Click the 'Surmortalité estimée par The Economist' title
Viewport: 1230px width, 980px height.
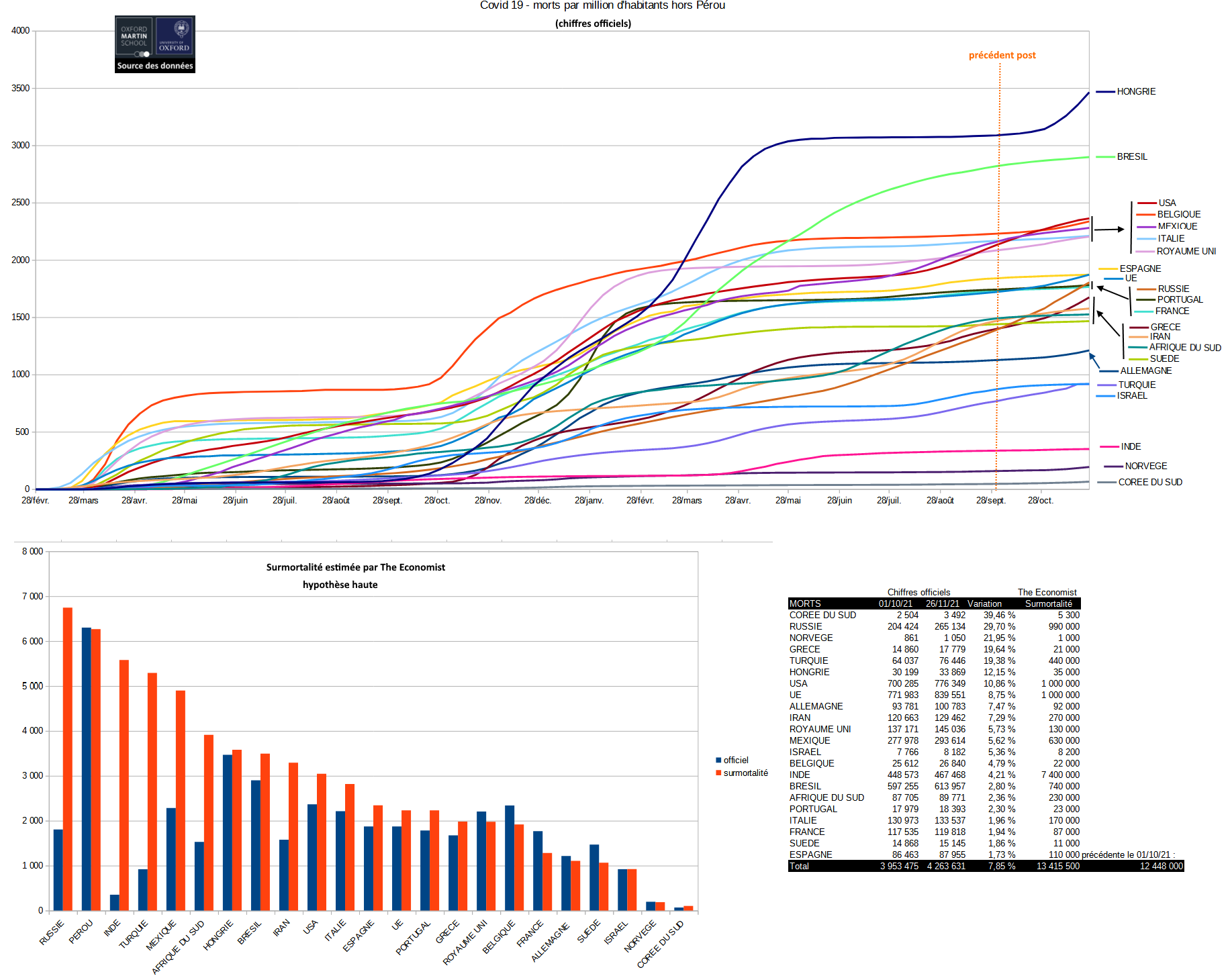point(355,567)
